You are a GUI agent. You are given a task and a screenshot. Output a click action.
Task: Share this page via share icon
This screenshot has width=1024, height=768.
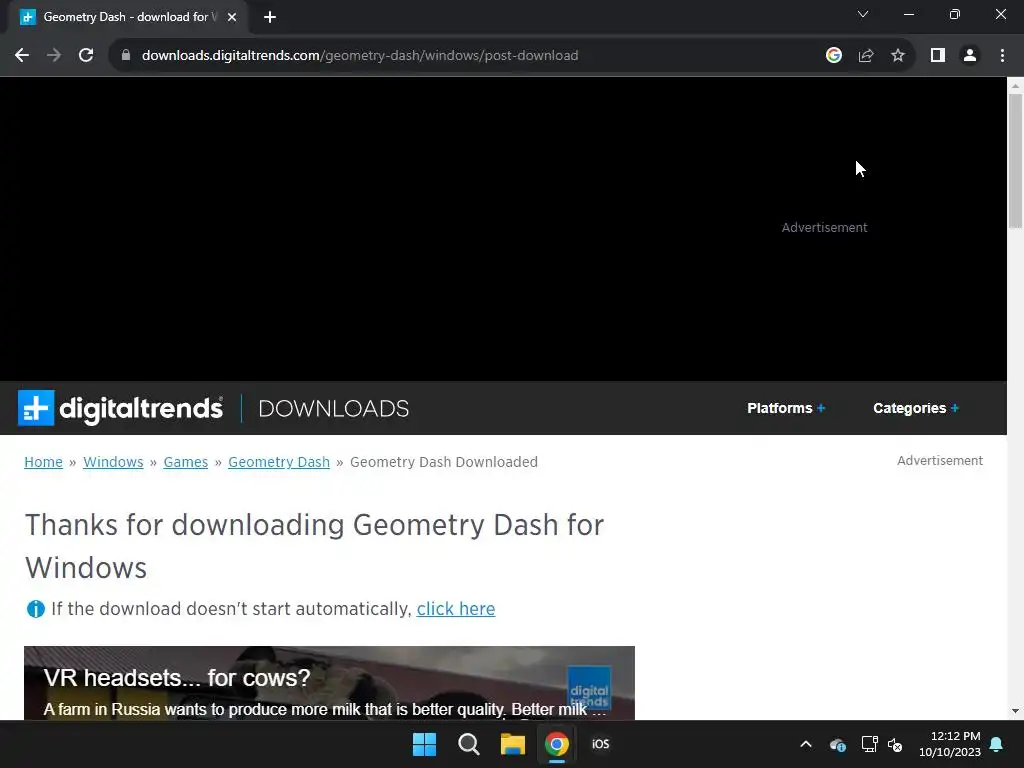click(866, 56)
